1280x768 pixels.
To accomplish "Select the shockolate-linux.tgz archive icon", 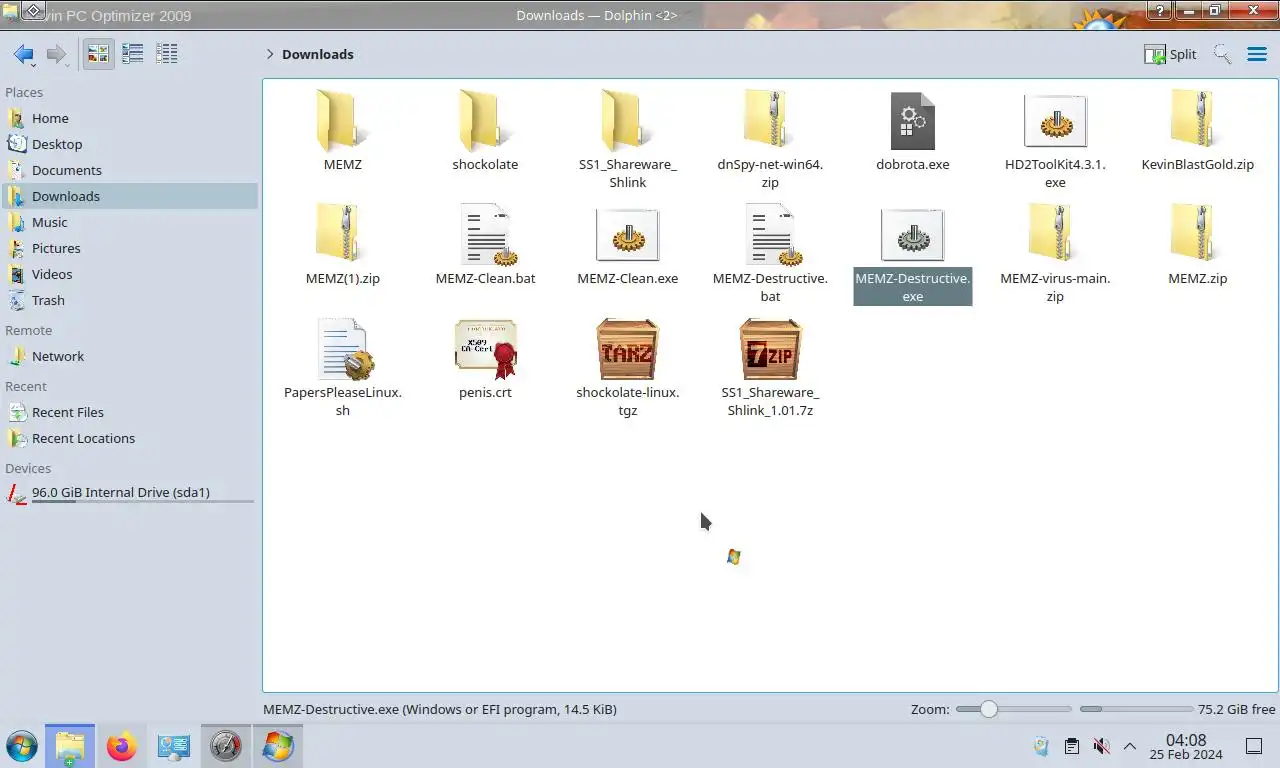I will [627, 349].
